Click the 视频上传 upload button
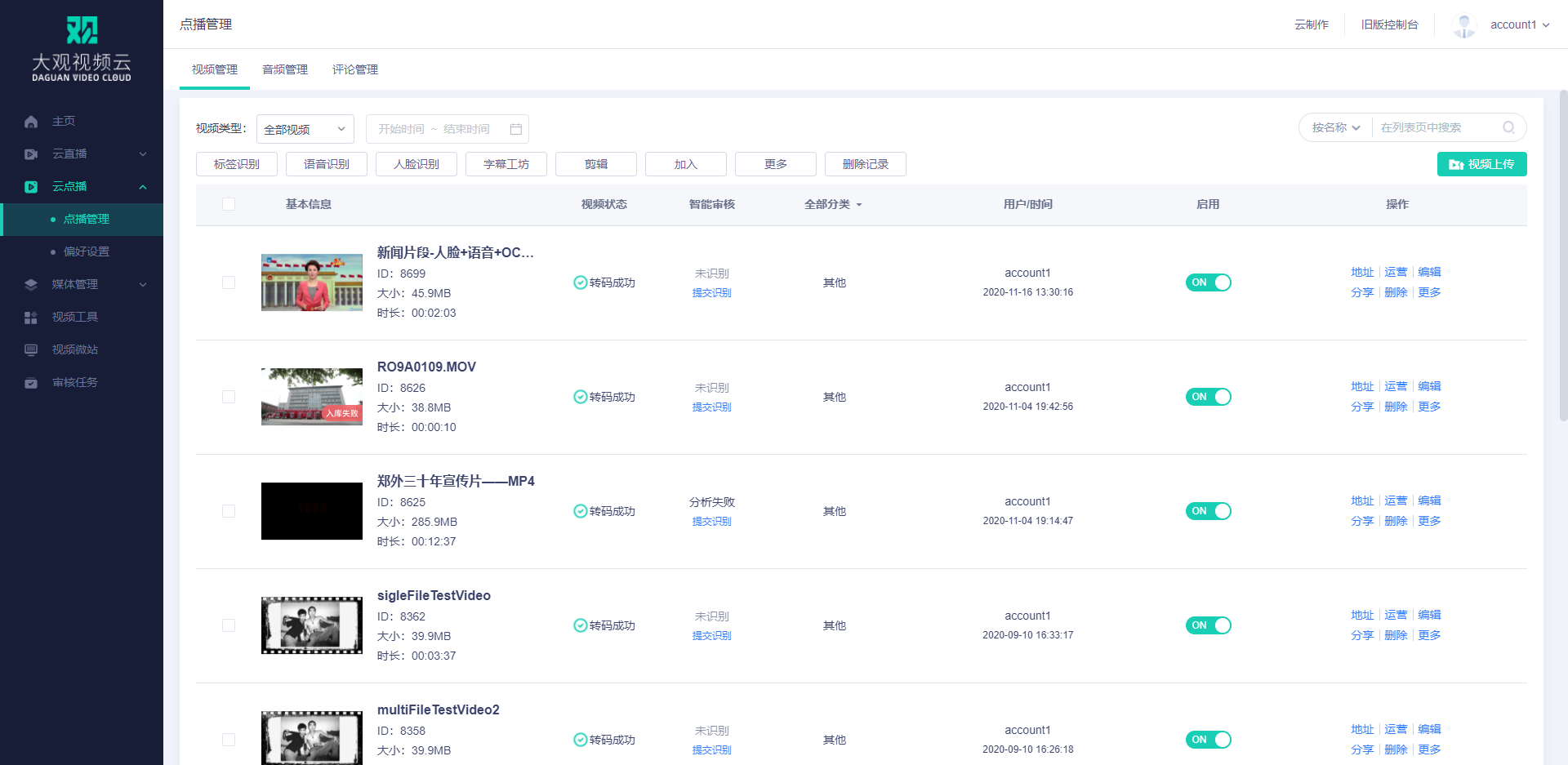Screen dimensions: 1568x765 pos(1481,164)
